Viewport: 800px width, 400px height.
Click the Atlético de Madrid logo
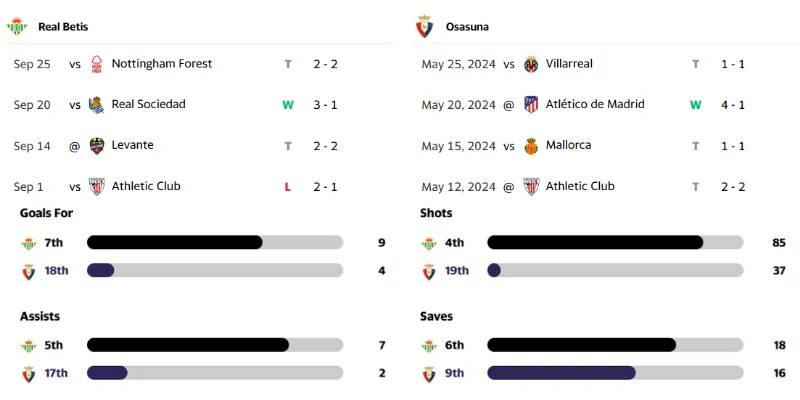(531, 105)
